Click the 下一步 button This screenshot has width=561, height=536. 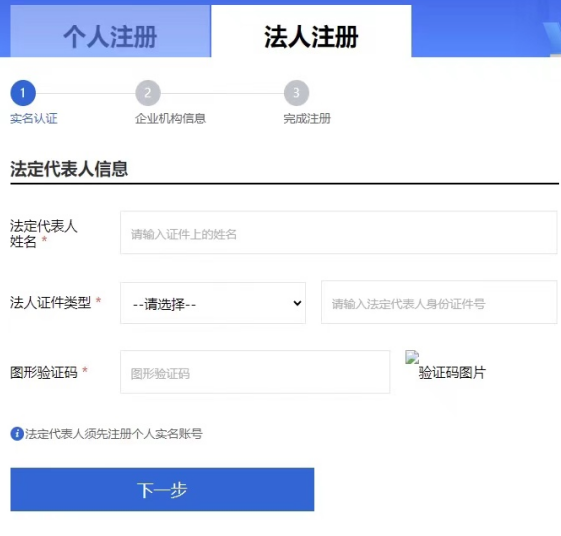point(162,489)
